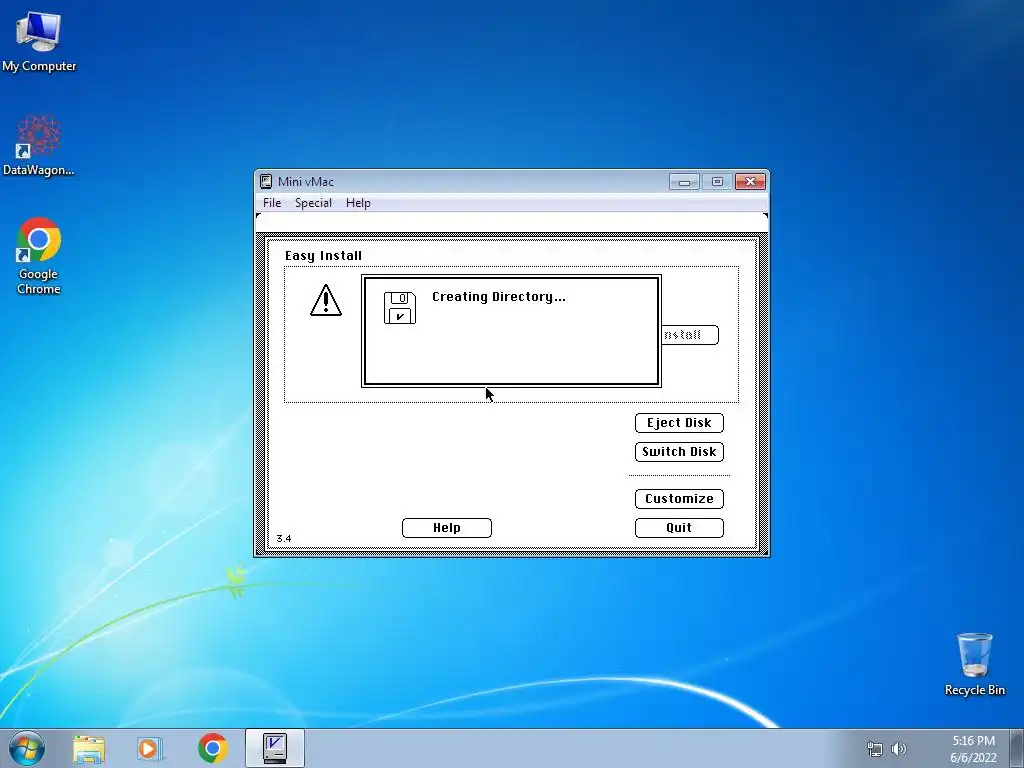Image resolution: width=1024 pixels, height=768 pixels.
Task: Open the Special menu
Action: tap(313, 203)
